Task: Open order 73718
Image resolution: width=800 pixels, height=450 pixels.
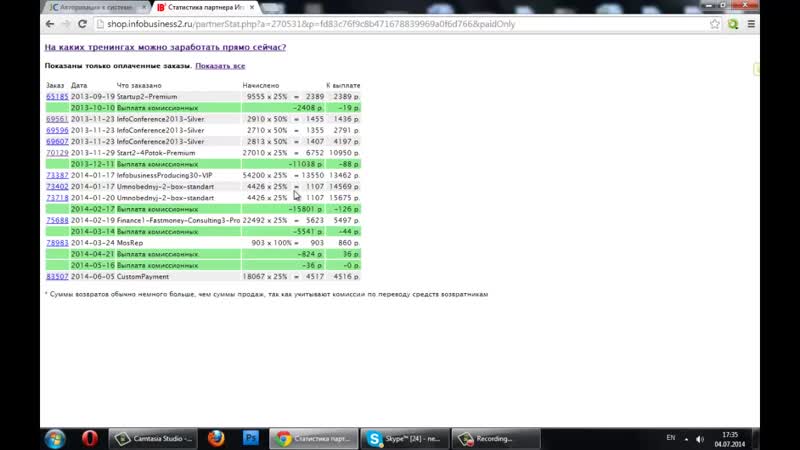Action: (57, 197)
